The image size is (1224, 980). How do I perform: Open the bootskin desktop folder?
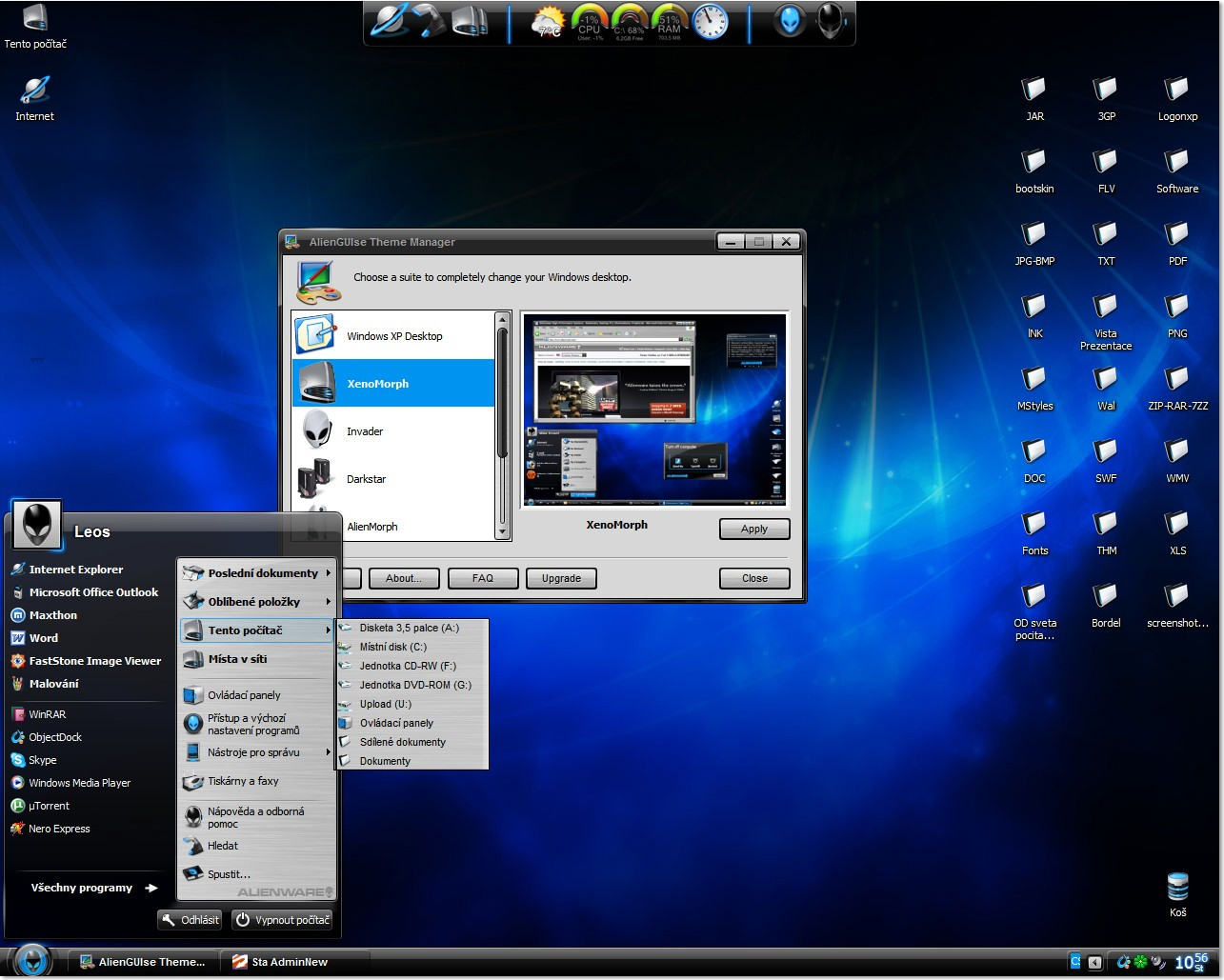(x=1034, y=171)
